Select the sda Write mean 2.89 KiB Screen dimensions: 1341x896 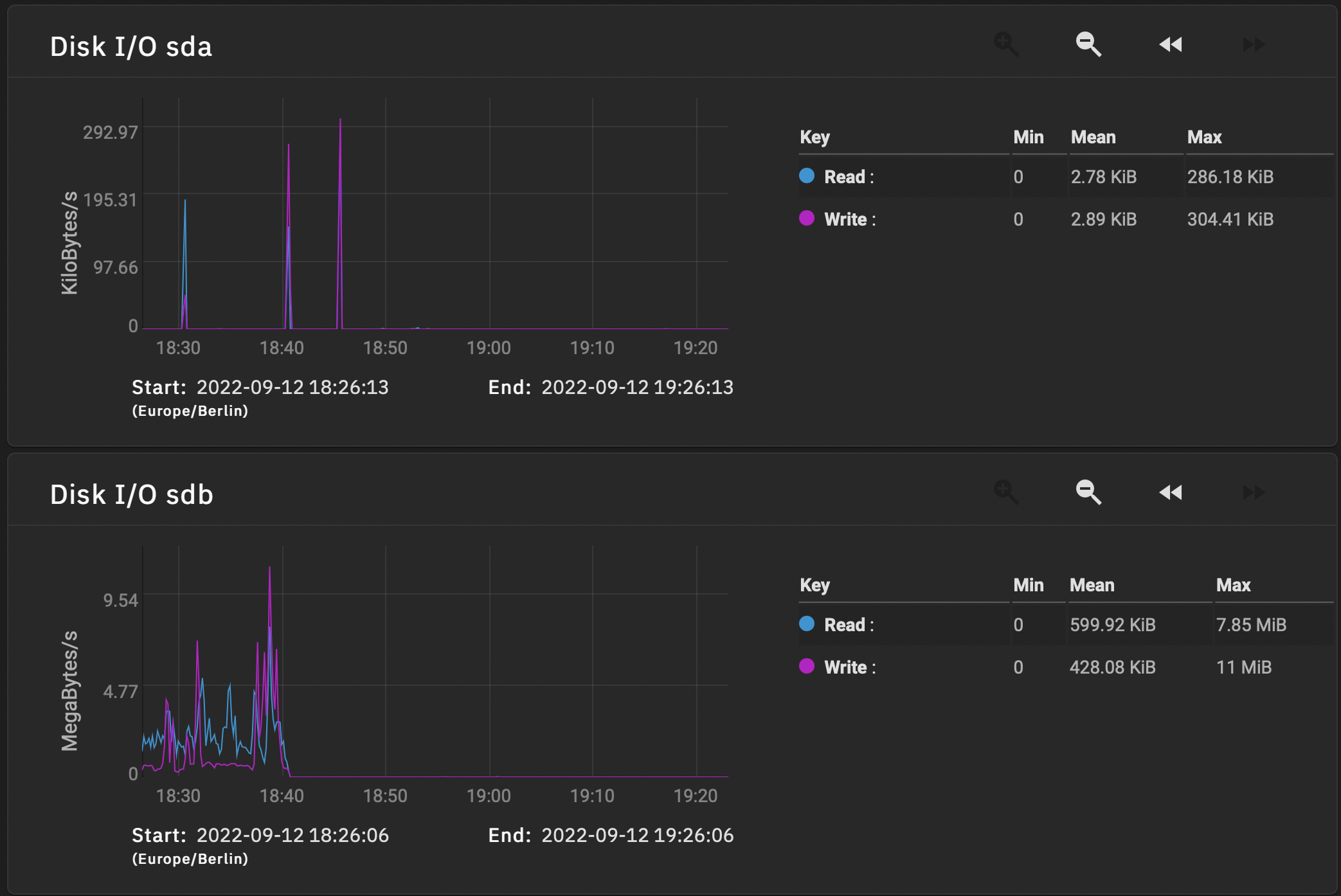tap(1103, 219)
